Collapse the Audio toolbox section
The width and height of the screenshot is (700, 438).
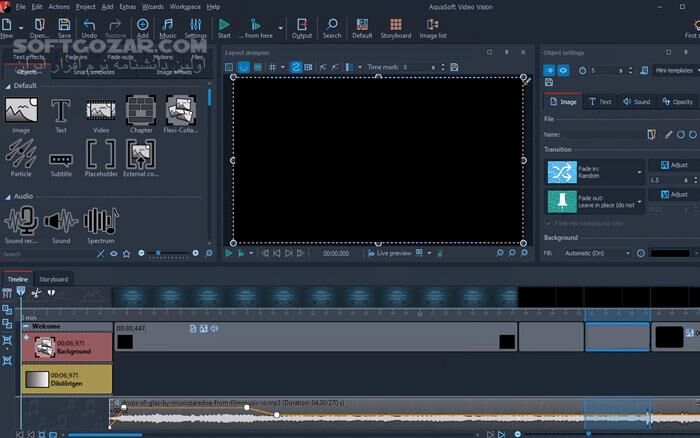point(8,196)
